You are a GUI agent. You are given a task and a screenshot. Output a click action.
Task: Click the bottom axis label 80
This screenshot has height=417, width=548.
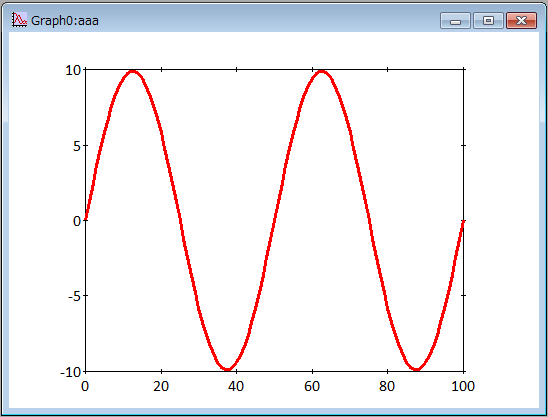387,386
